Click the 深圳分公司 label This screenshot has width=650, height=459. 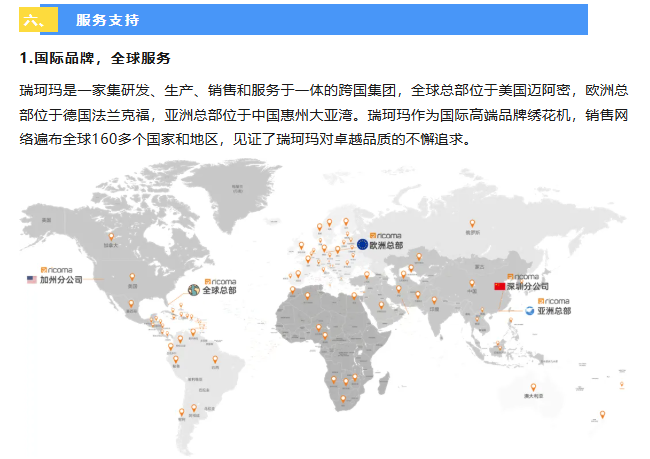point(528,286)
